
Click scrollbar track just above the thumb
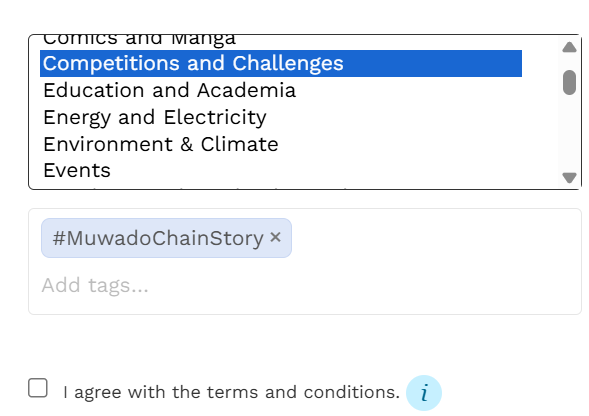pos(569,62)
